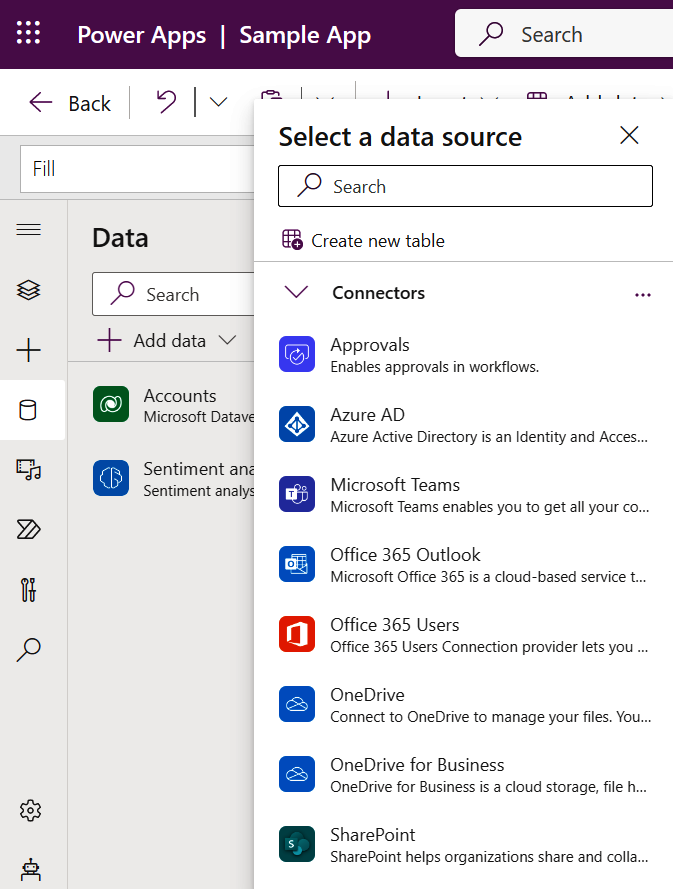
Task: Open the app launcher waffle icon
Action: coord(29,34)
